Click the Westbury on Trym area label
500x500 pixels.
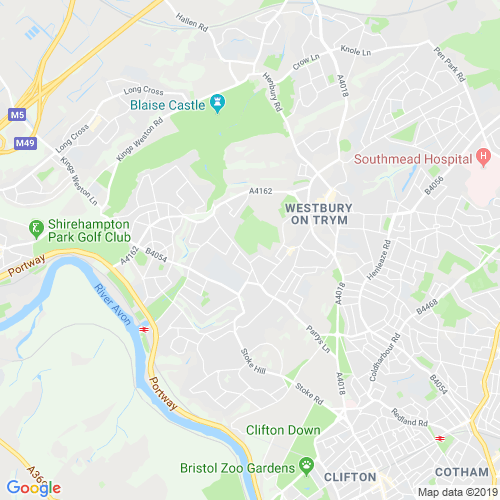tap(319, 214)
